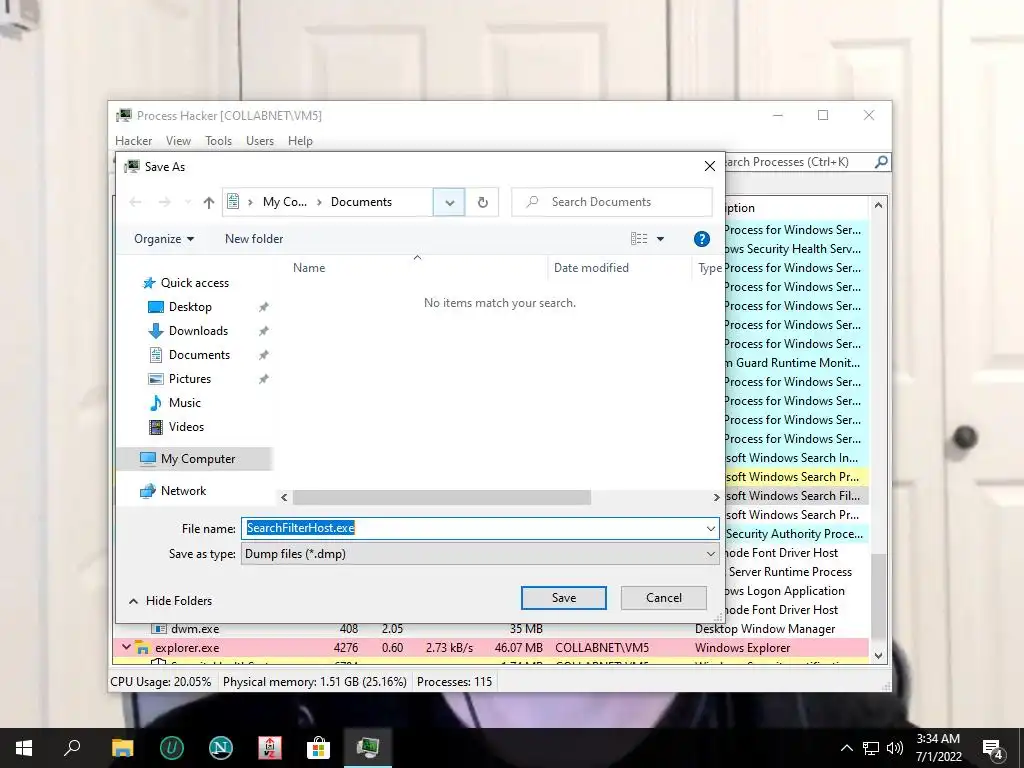Click the Process Hacker taskbar icon
Screen dimensions: 1024x768
click(368, 748)
